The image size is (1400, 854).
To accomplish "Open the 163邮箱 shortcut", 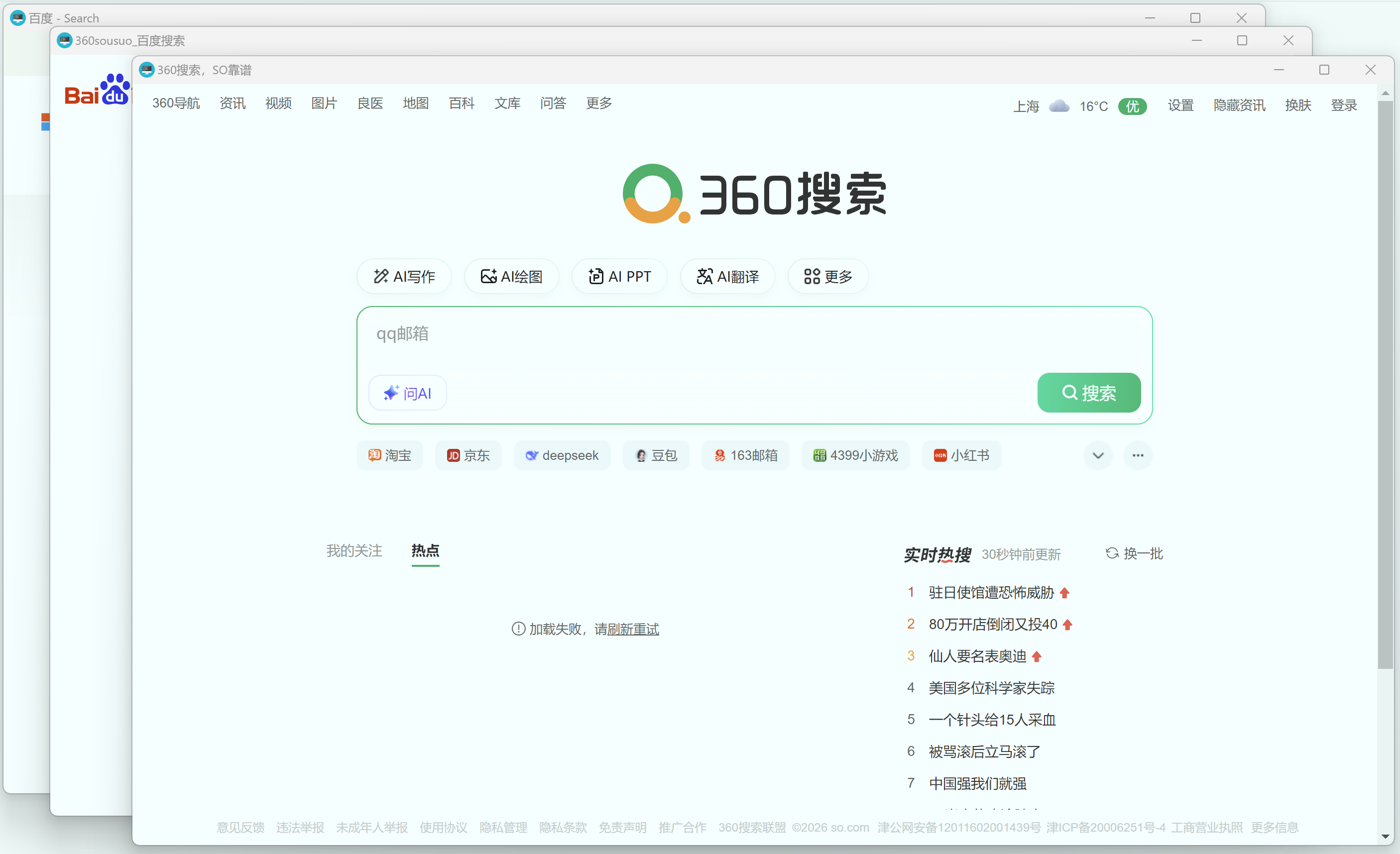I will [745, 455].
